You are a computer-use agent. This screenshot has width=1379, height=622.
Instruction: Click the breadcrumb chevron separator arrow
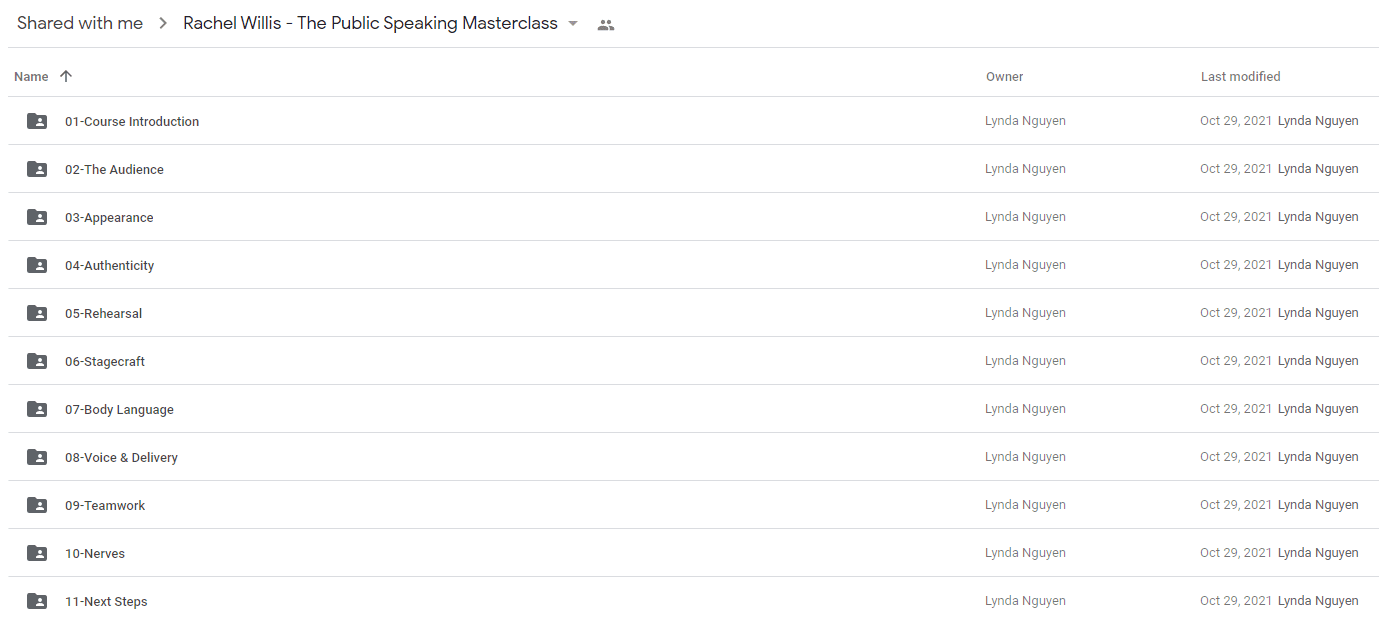point(163,23)
